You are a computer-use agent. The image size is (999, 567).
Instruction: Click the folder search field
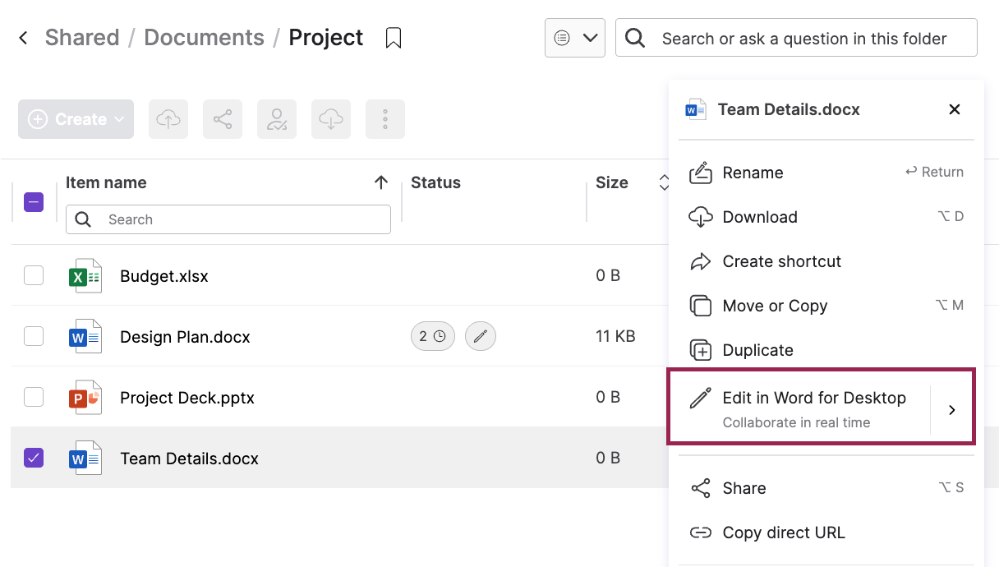796,38
